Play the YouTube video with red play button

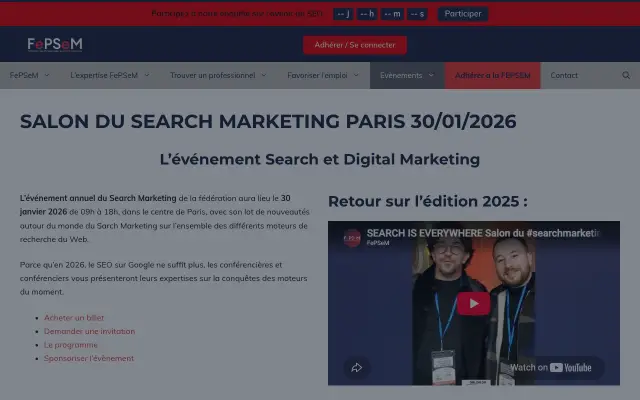click(473, 303)
